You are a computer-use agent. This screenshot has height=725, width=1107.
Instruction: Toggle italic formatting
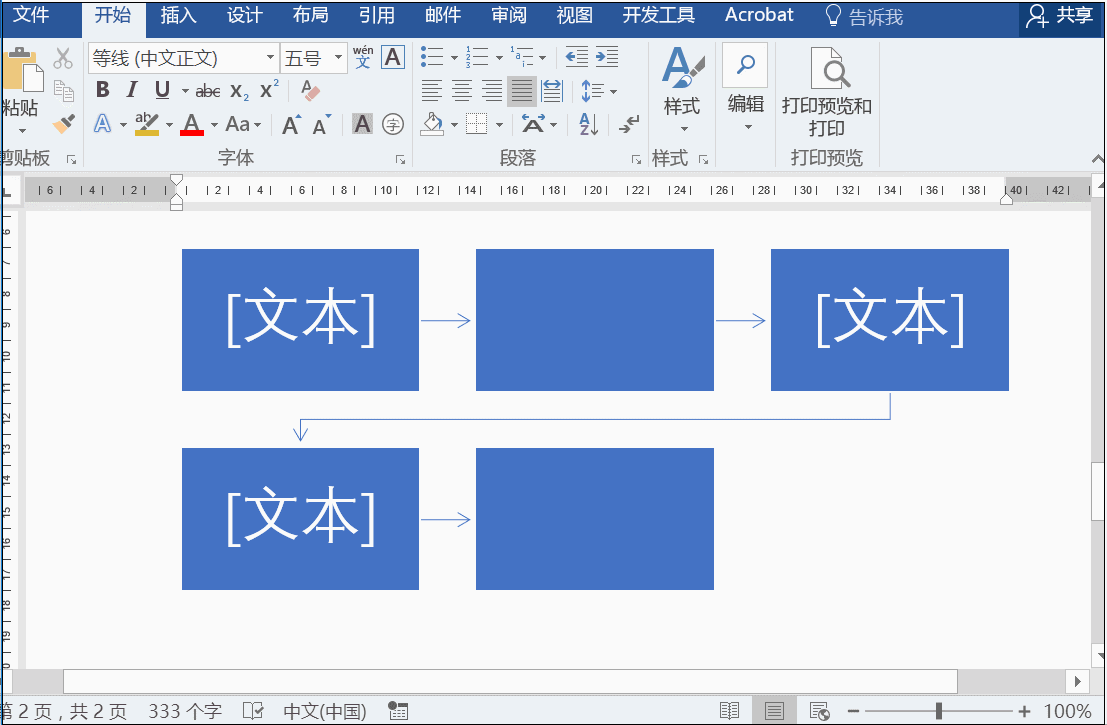tap(132, 90)
